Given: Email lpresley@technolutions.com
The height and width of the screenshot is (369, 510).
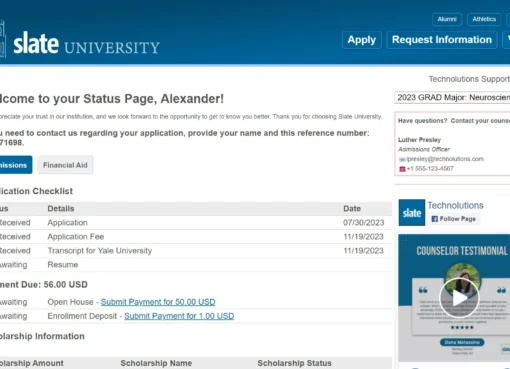Looking at the screenshot, I should point(445,159).
